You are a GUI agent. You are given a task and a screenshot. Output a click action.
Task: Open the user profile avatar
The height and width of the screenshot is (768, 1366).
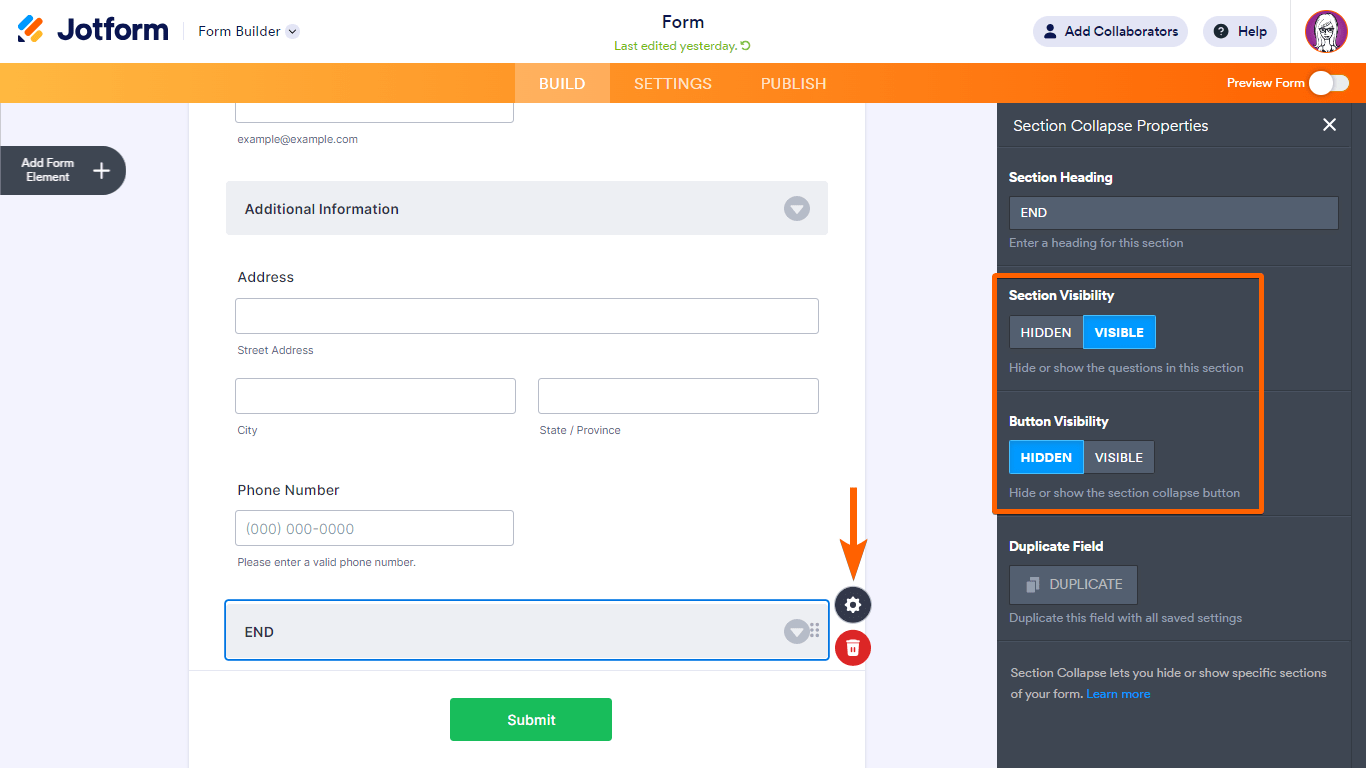click(x=1326, y=32)
